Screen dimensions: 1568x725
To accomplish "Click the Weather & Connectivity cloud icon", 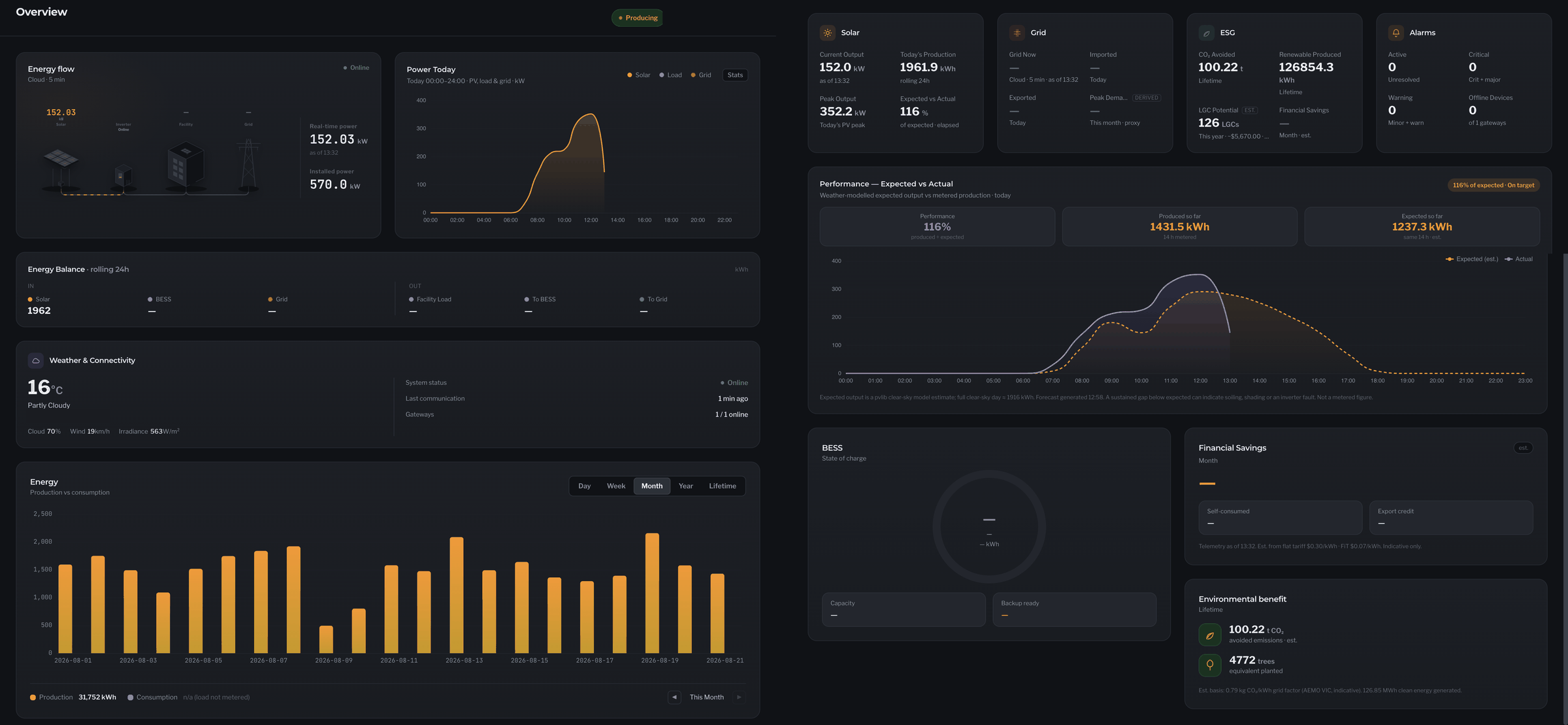I will point(36,360).
